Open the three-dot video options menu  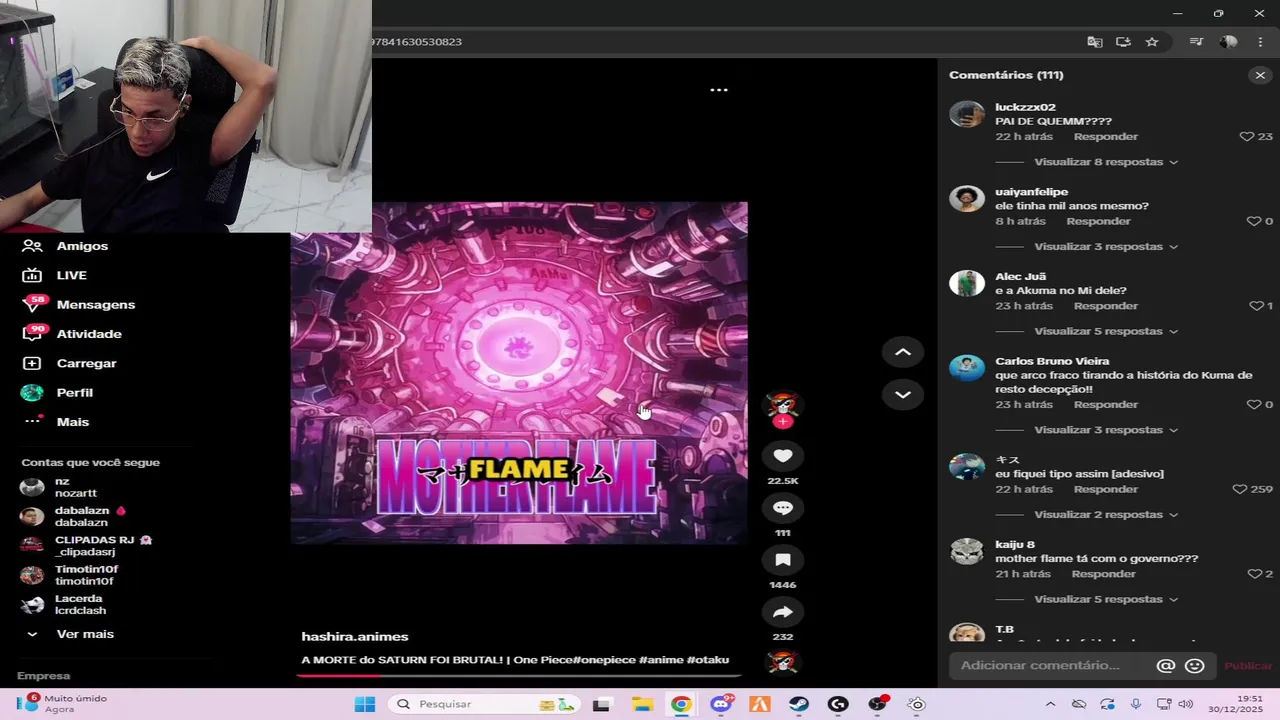[x=719, y=90]
